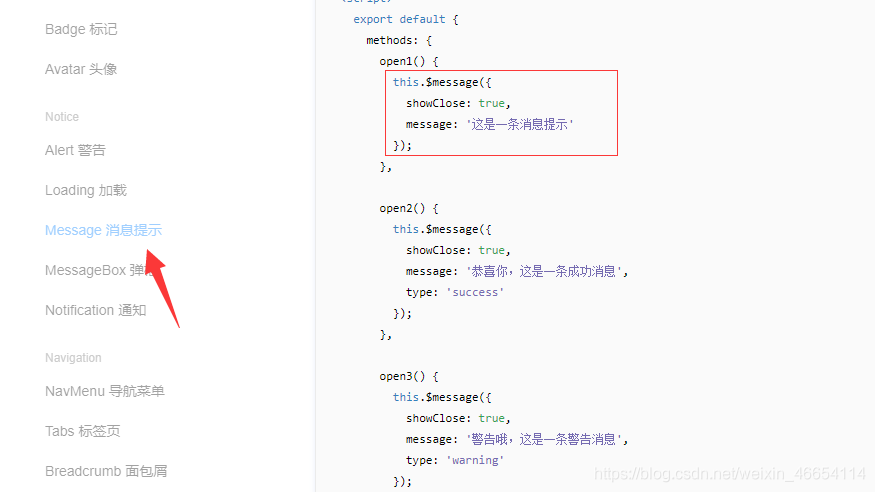Click the open2() method definition
Image resolution: width=875 pixels, height=492 pixels.
click(408, 208)
